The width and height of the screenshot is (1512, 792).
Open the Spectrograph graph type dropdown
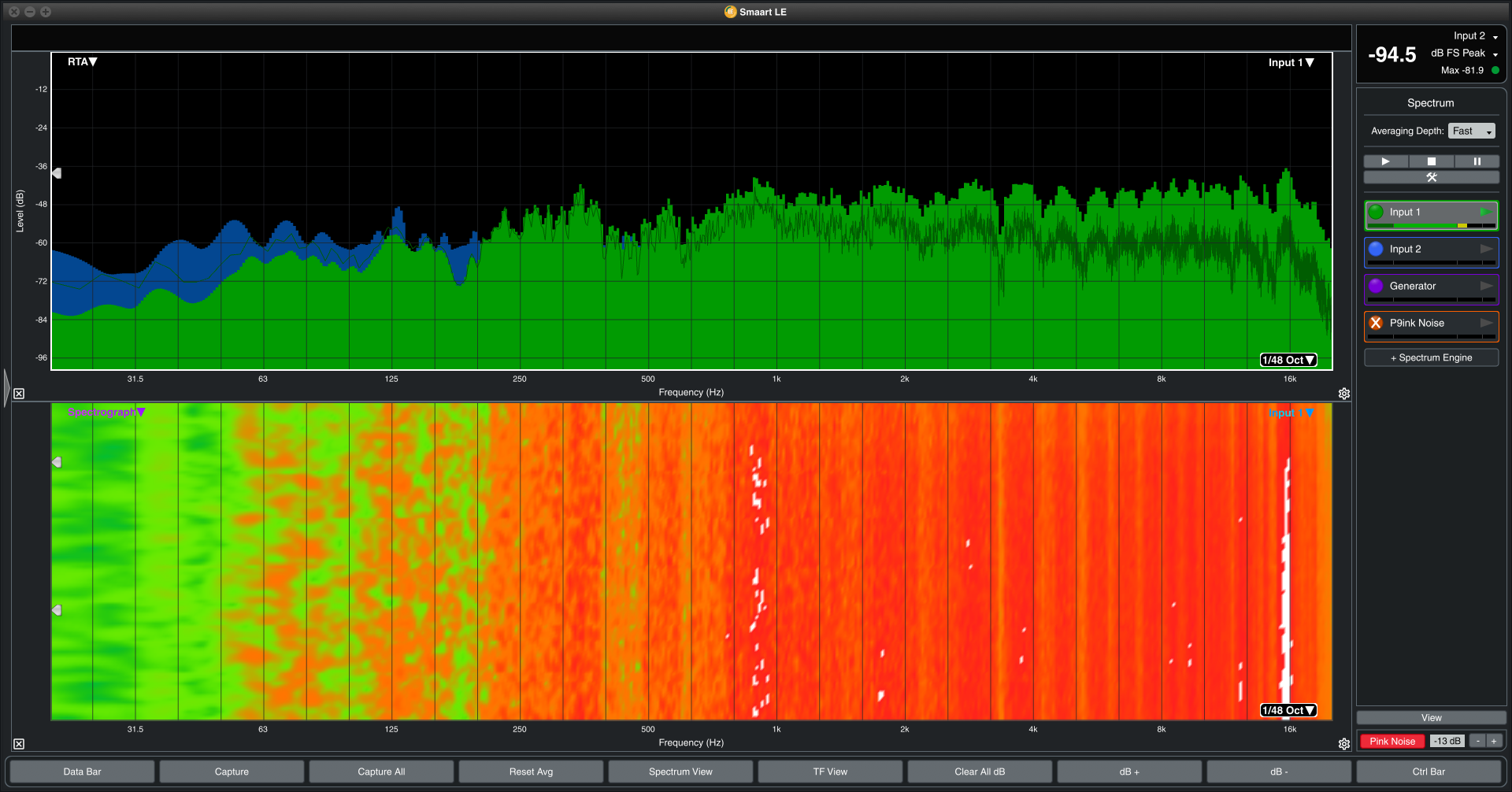click(x=106, y=412)
